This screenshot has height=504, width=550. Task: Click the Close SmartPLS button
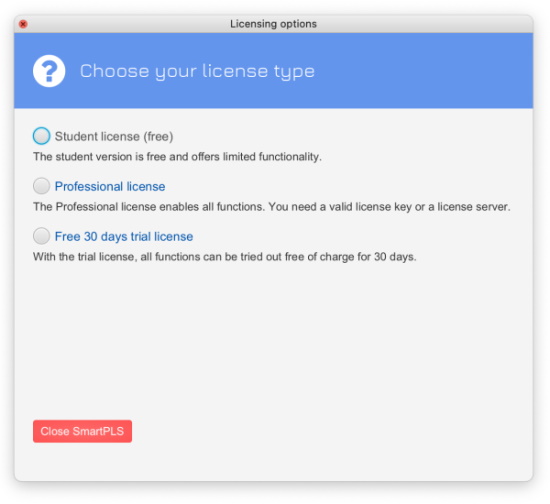point(82,431)
